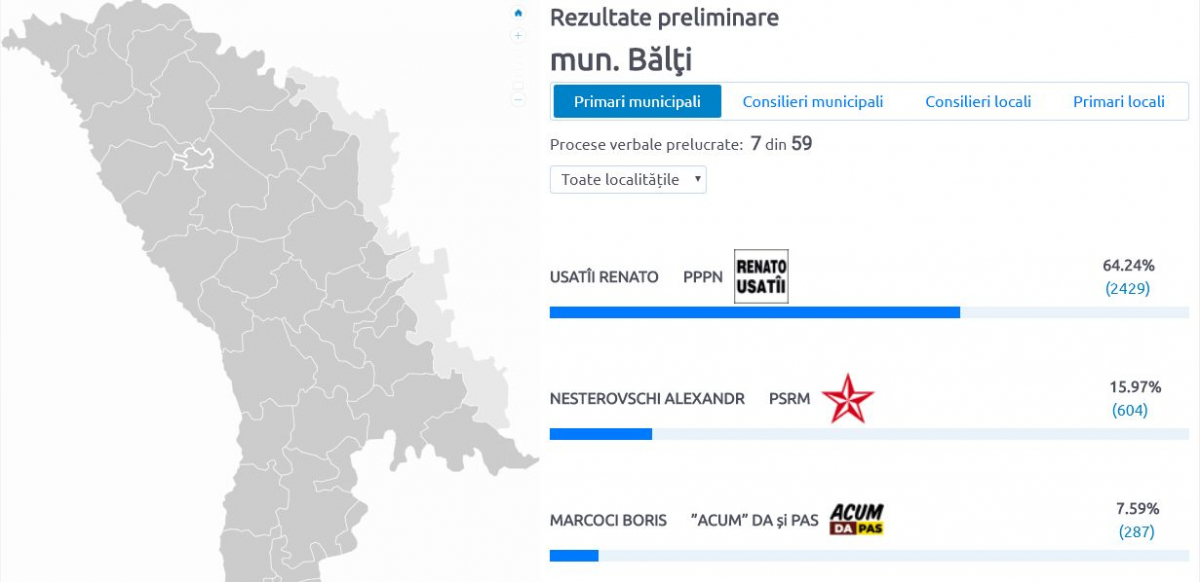Click the Renato Usatîi party logo

tap(762, 276)
